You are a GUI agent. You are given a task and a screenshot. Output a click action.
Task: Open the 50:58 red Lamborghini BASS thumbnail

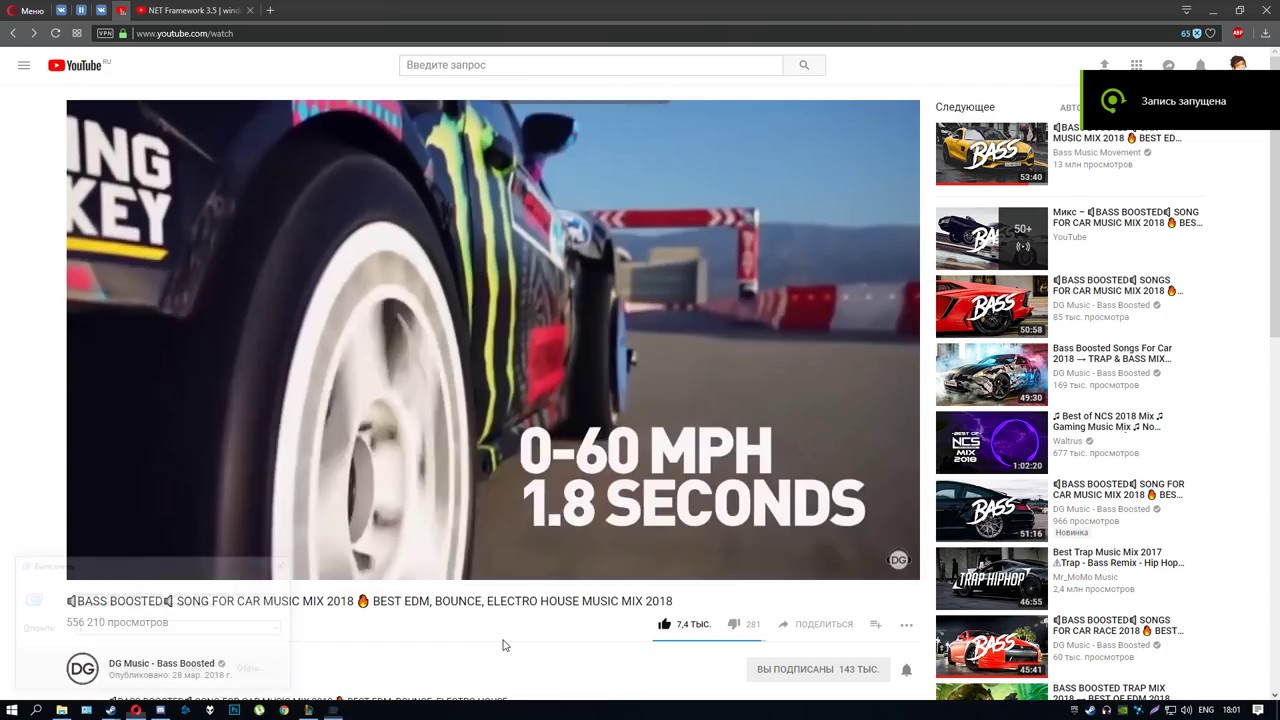(x=991, y=306)
